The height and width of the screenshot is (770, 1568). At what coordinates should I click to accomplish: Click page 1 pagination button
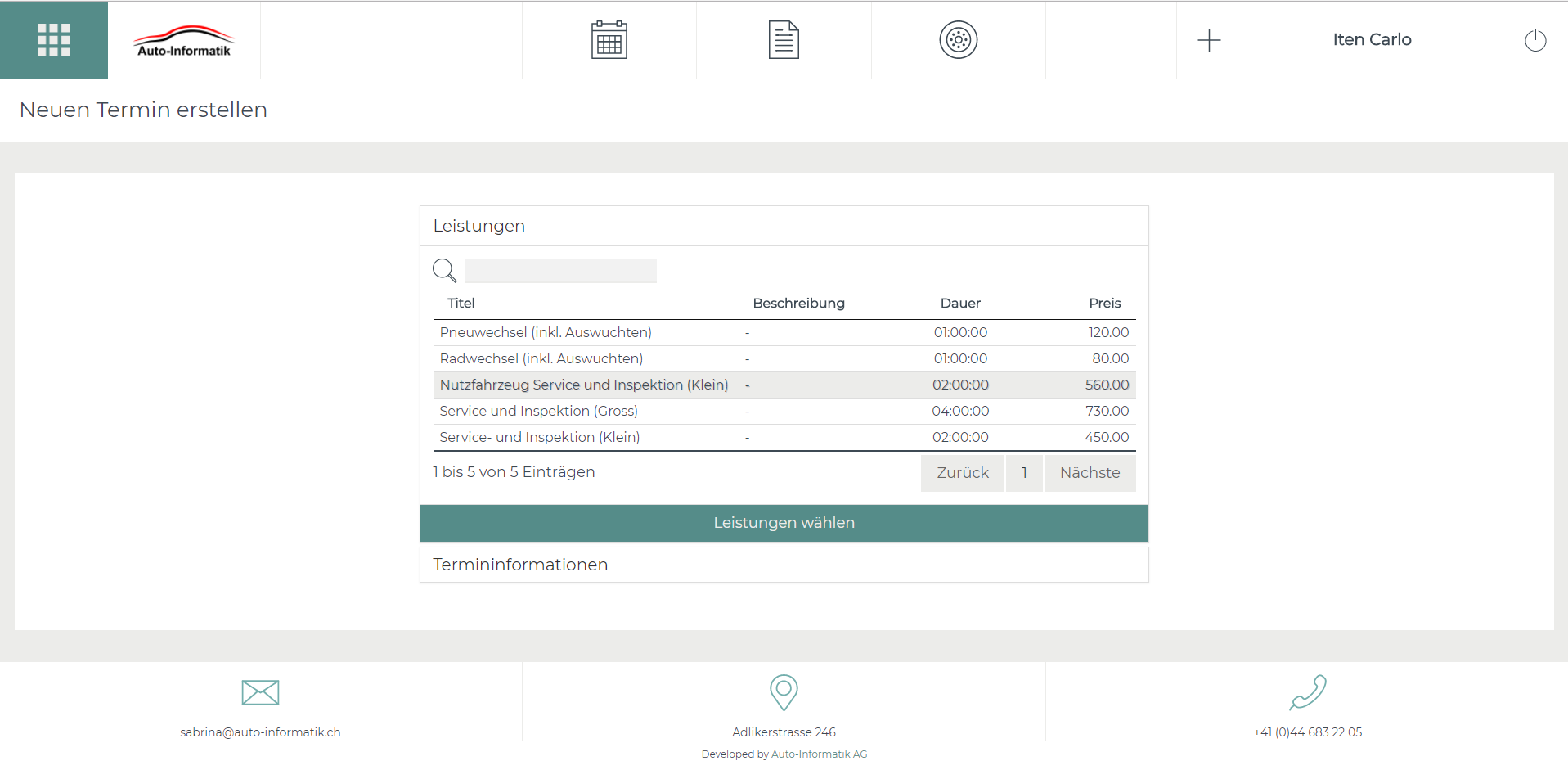point(1024,473)
